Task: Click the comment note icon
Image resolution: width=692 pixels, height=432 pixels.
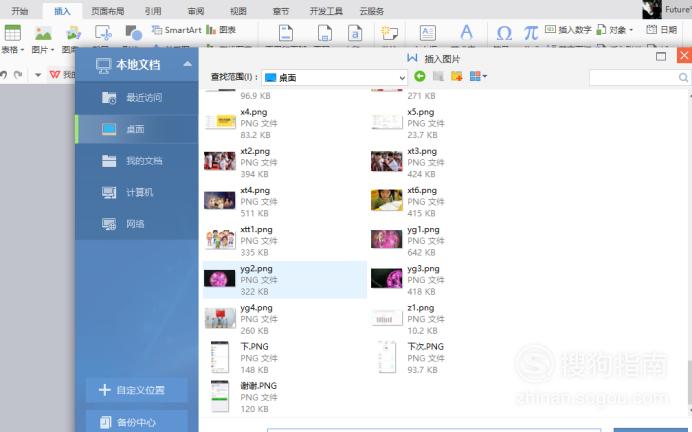Action: tap(389, 33)
